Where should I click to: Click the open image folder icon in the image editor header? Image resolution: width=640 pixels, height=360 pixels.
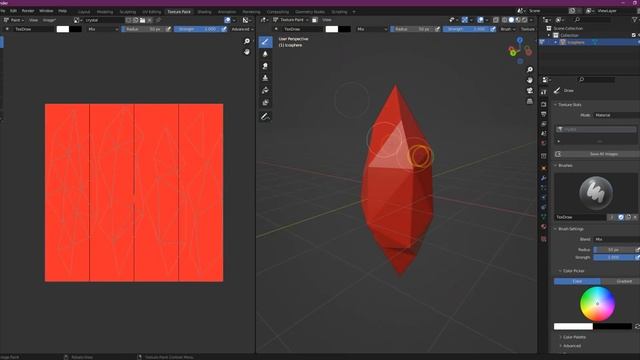coord(142,20)
